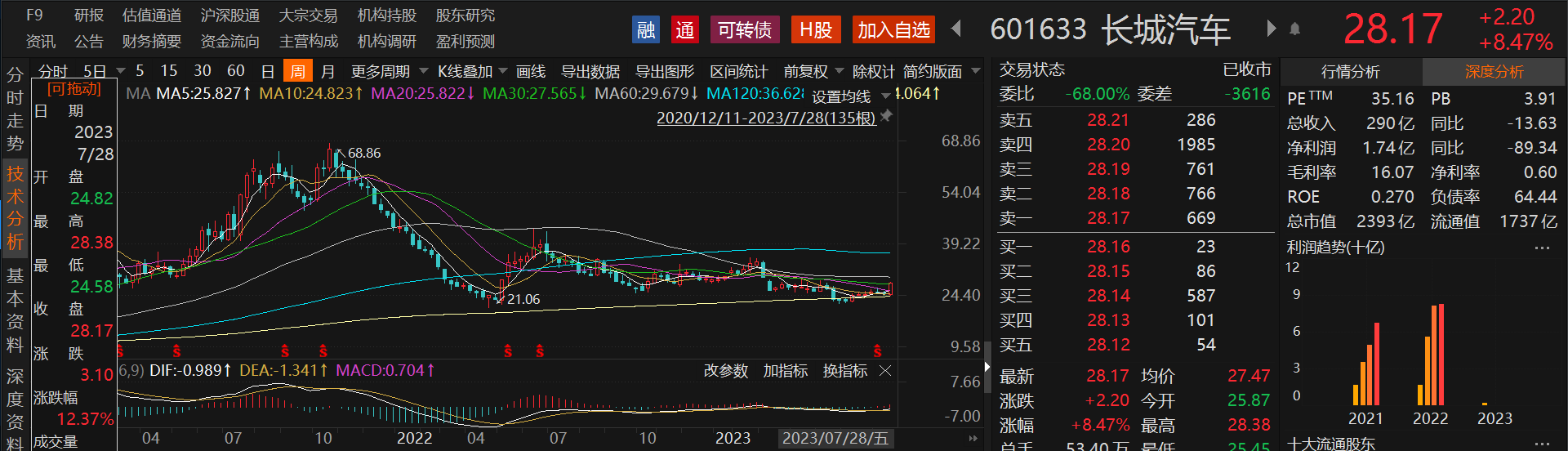Go to previous stock with left arrow

coord(956,29)
